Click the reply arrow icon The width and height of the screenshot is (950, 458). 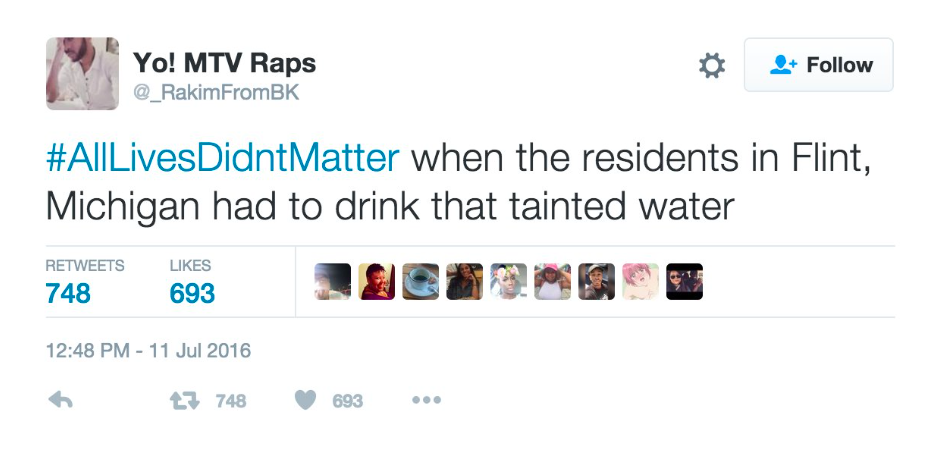[x=60, y=400]
